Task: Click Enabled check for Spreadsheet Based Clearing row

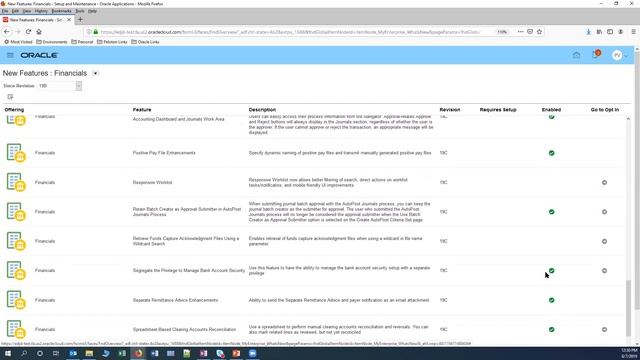Action: pos(551,329)
